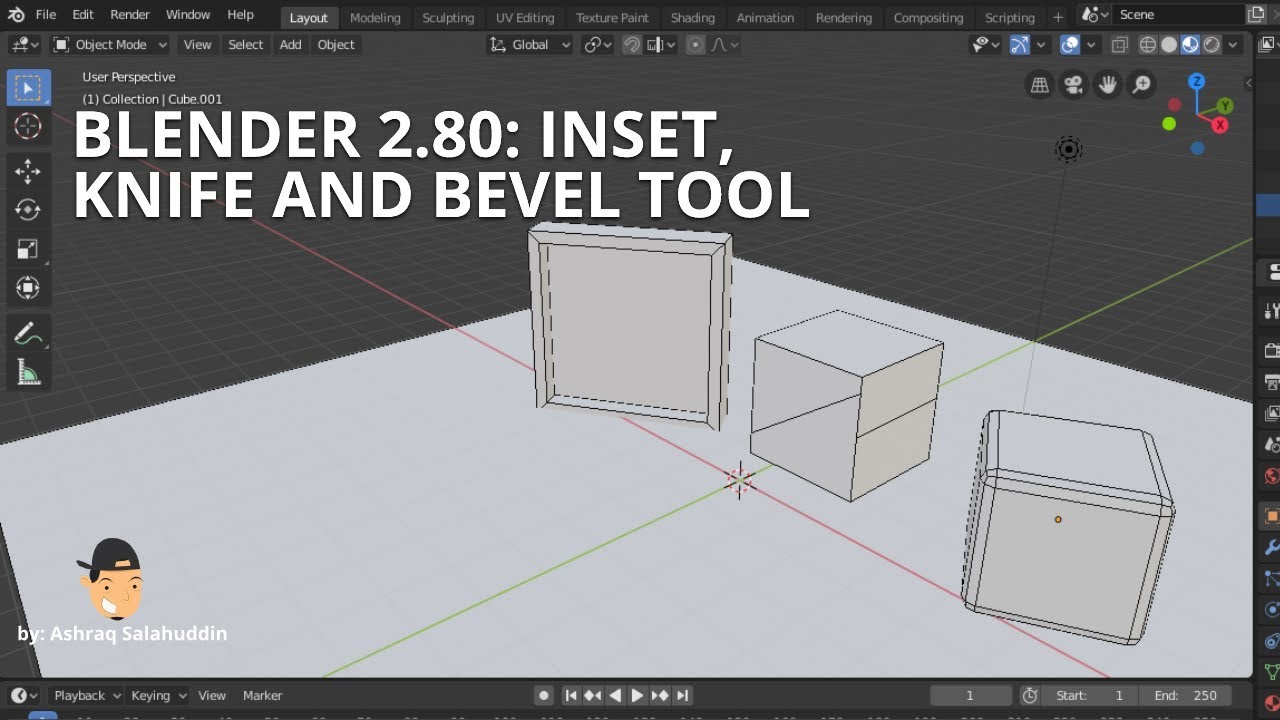Activate the Move tool
The image size is (1280, 720).
click(28, 171)
